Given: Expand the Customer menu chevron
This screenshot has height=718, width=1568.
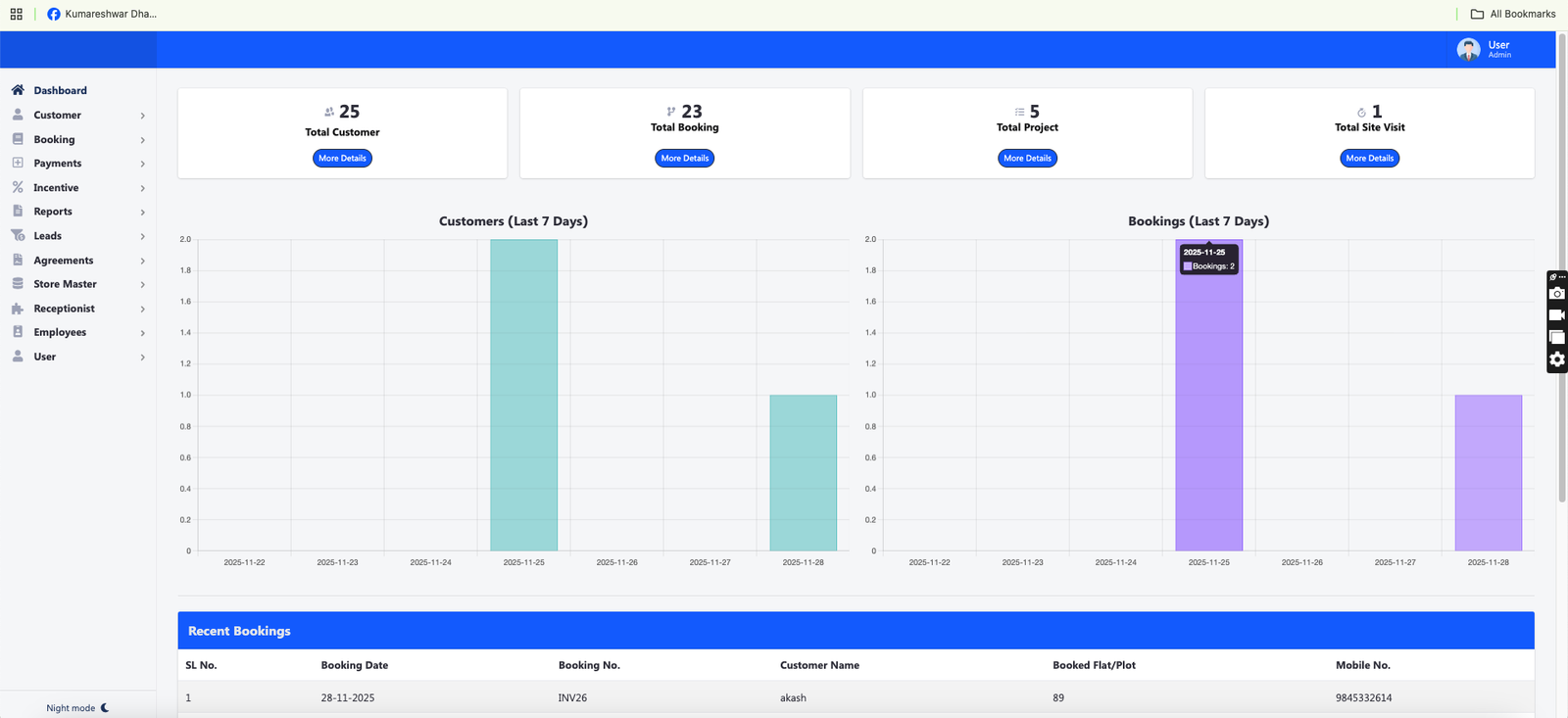Looking at the screenshot, I should point(143,116).
